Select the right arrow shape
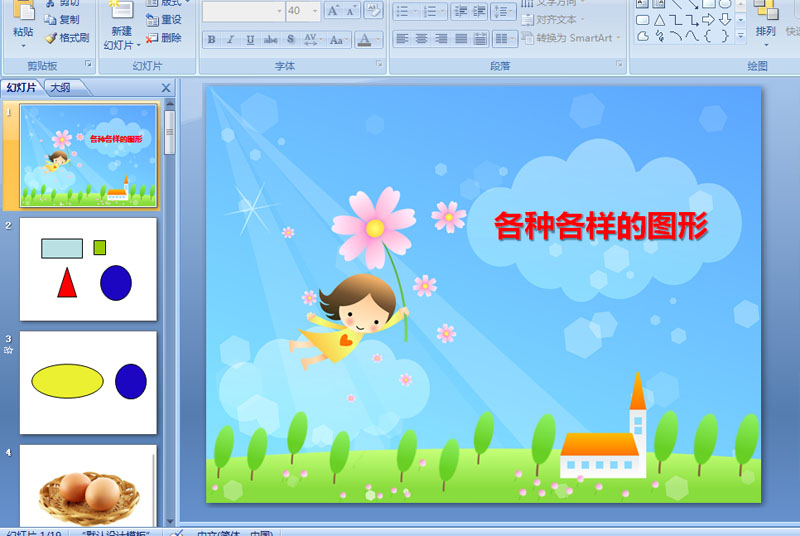This screenshot has height=536, width=800. point(708,20)
